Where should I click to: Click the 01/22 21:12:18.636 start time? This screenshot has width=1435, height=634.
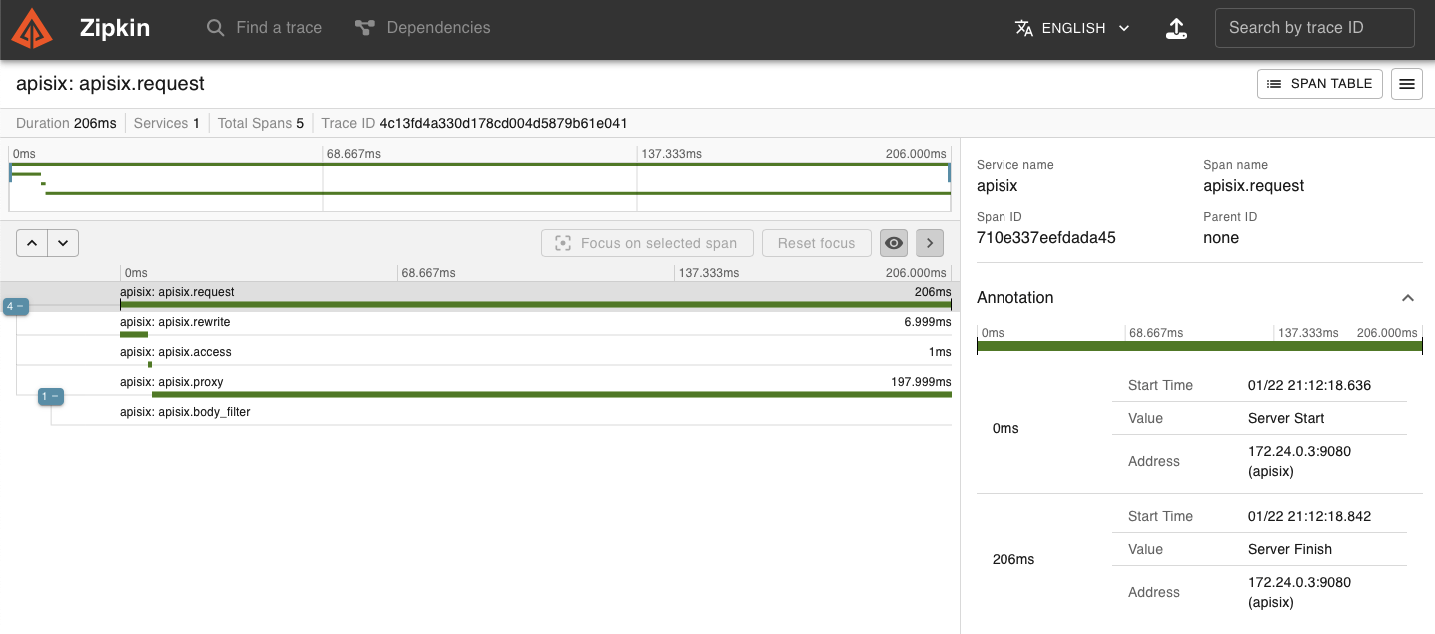1309,385
